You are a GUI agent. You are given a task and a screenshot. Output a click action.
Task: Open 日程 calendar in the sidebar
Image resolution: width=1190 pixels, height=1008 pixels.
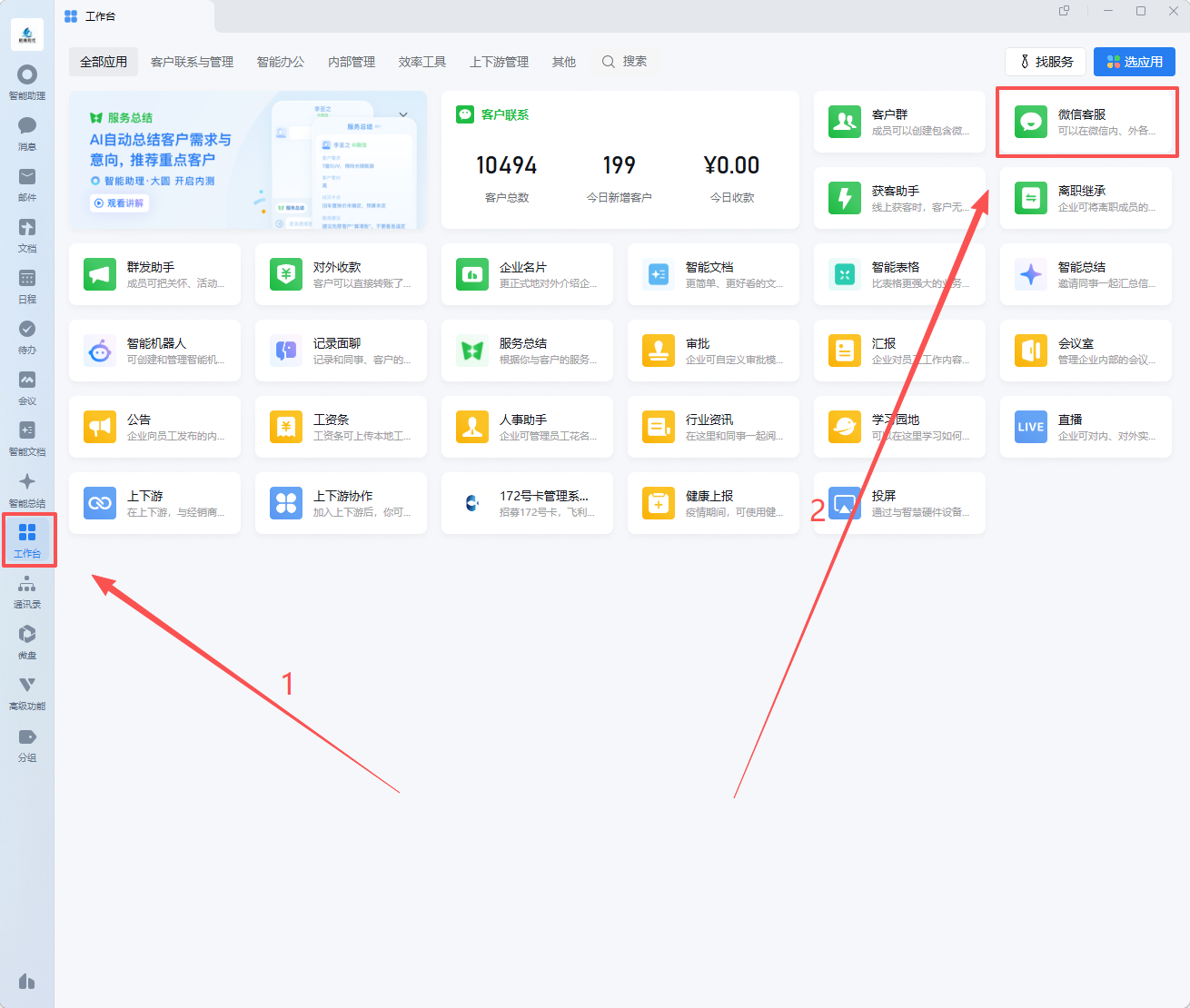[x=27, y=285]
